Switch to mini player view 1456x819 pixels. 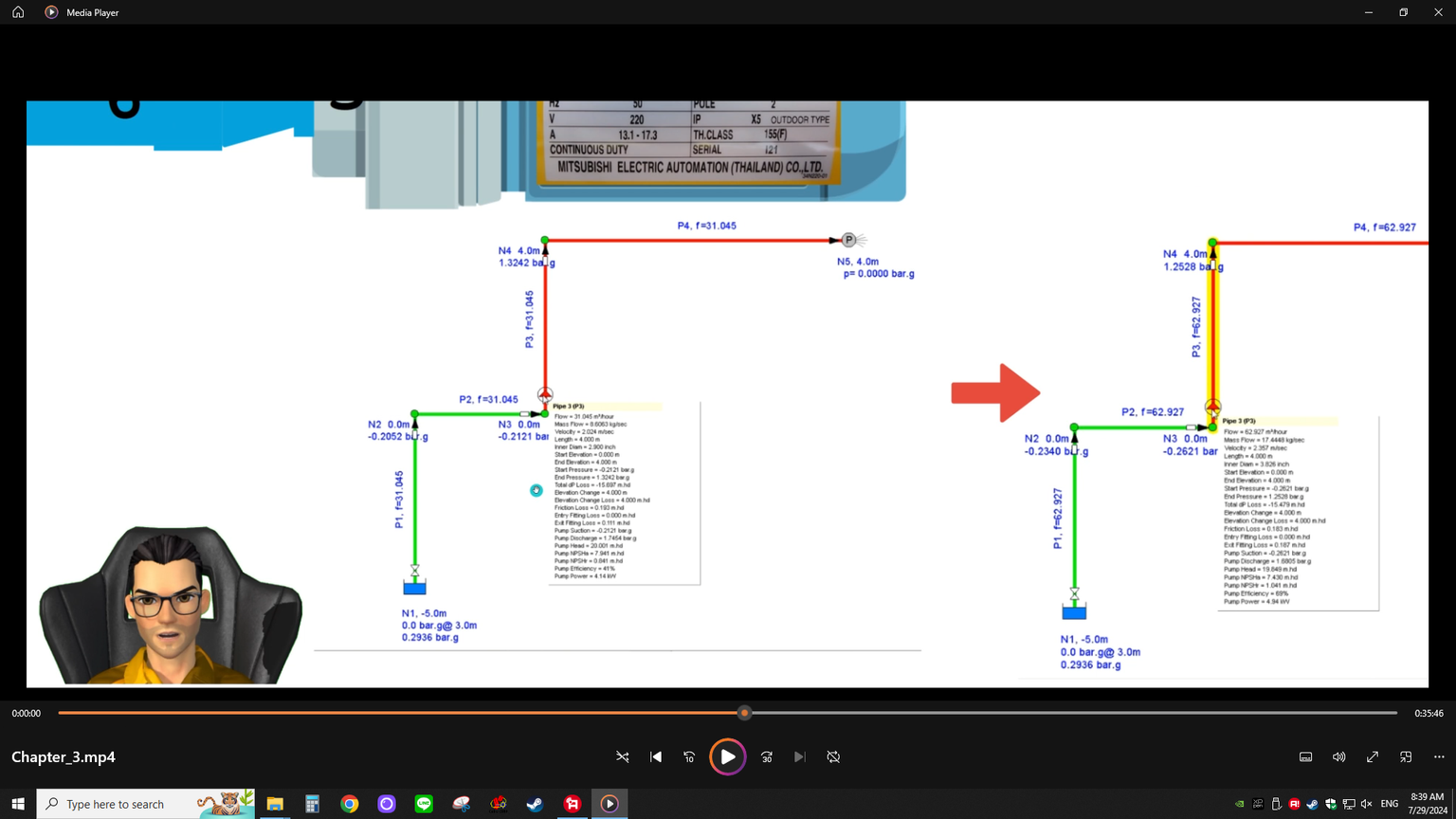tap(1406, 757)
